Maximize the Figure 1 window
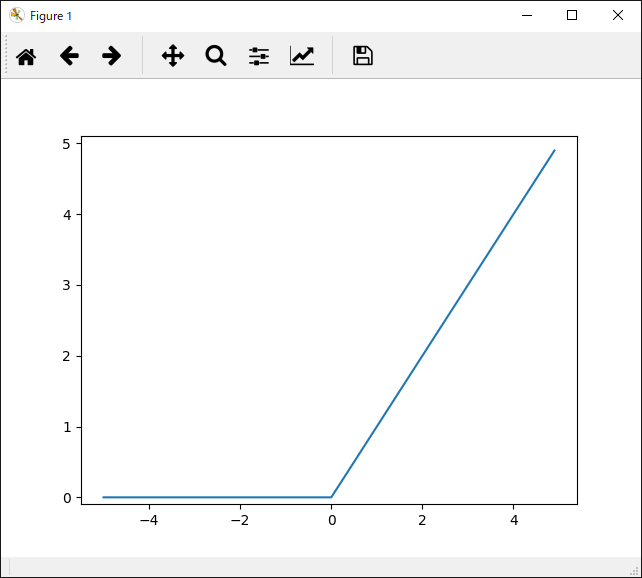This screenshot has width=642, height=578. 572,16
